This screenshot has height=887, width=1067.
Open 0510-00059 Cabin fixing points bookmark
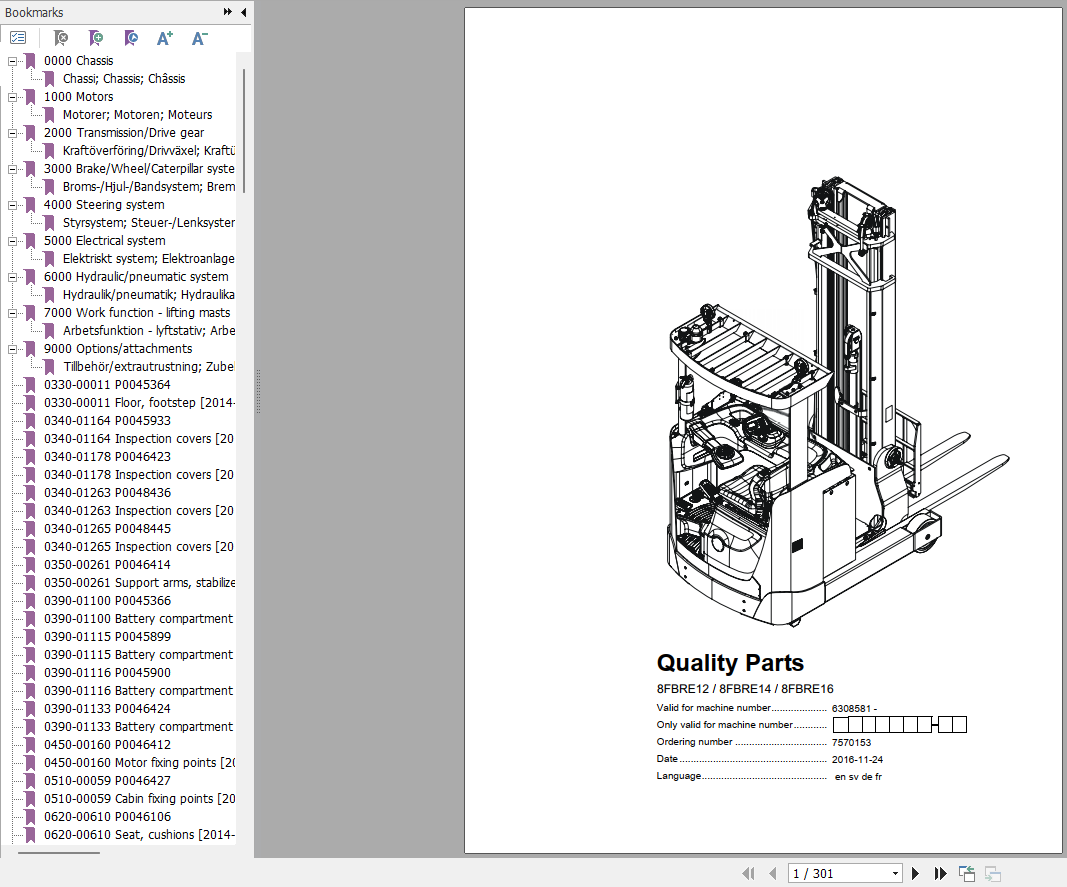139,799
